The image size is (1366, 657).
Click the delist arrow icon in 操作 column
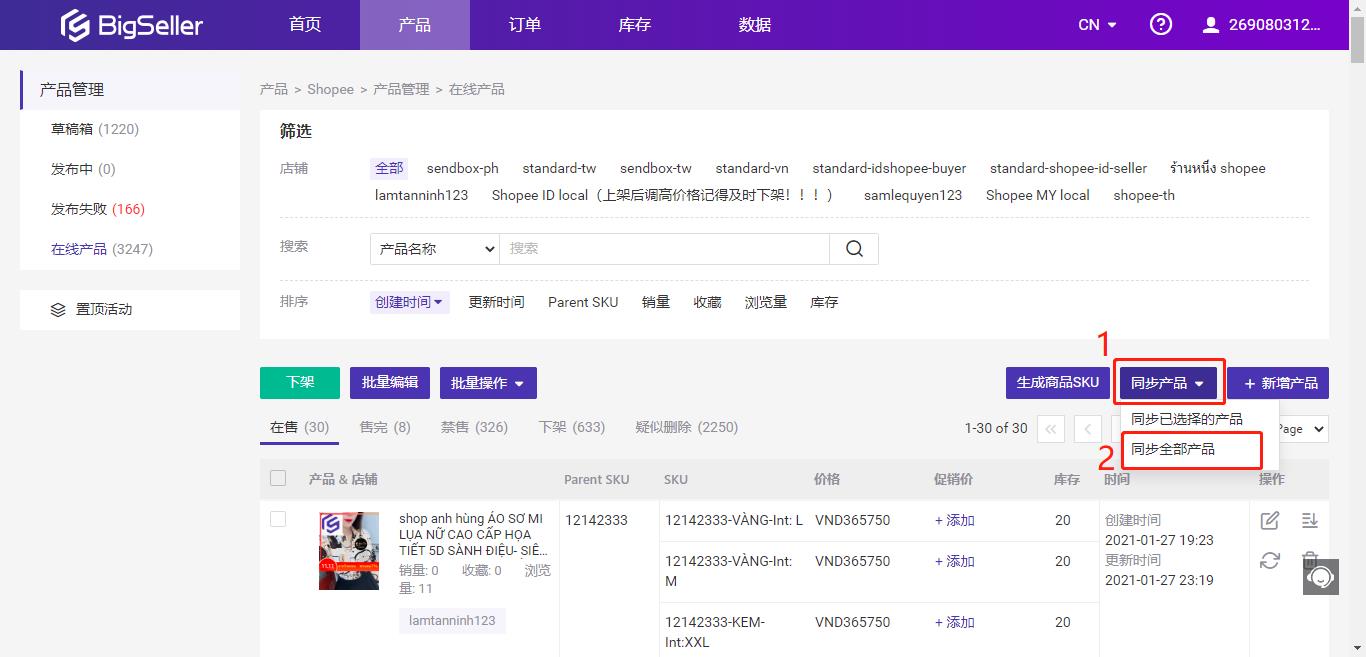click(x=1310, y=520)
